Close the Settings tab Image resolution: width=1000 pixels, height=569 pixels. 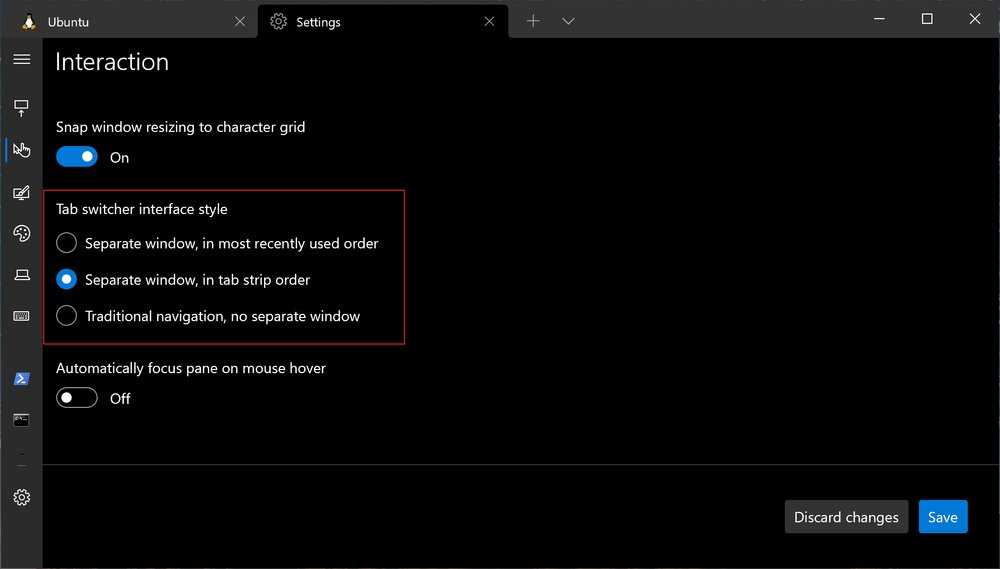pyautogui.click(x=489, y=21)
